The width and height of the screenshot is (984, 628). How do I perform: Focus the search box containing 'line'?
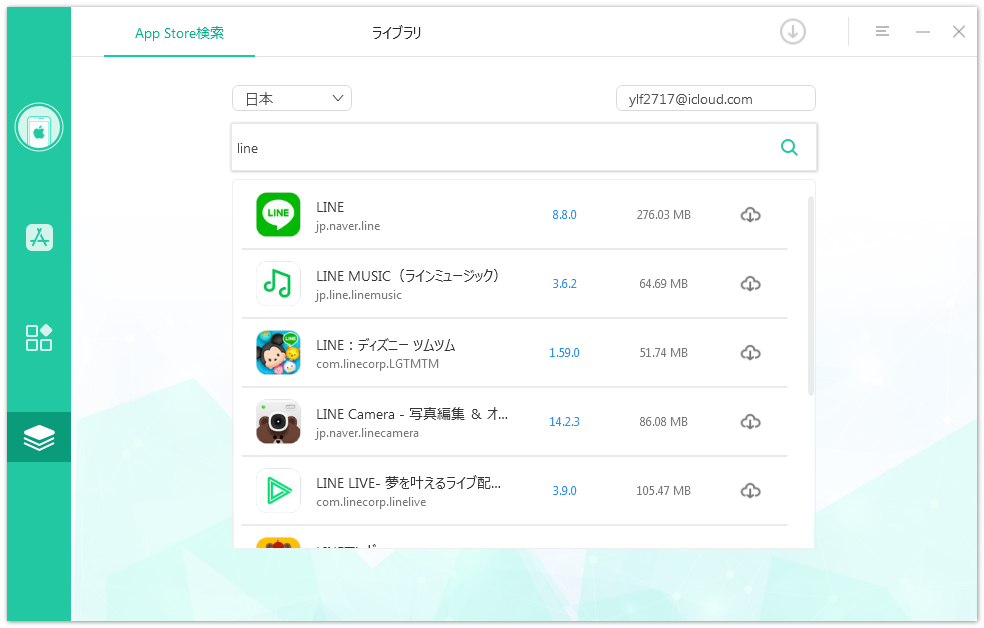pyautogui.click(x=524, y=147)
